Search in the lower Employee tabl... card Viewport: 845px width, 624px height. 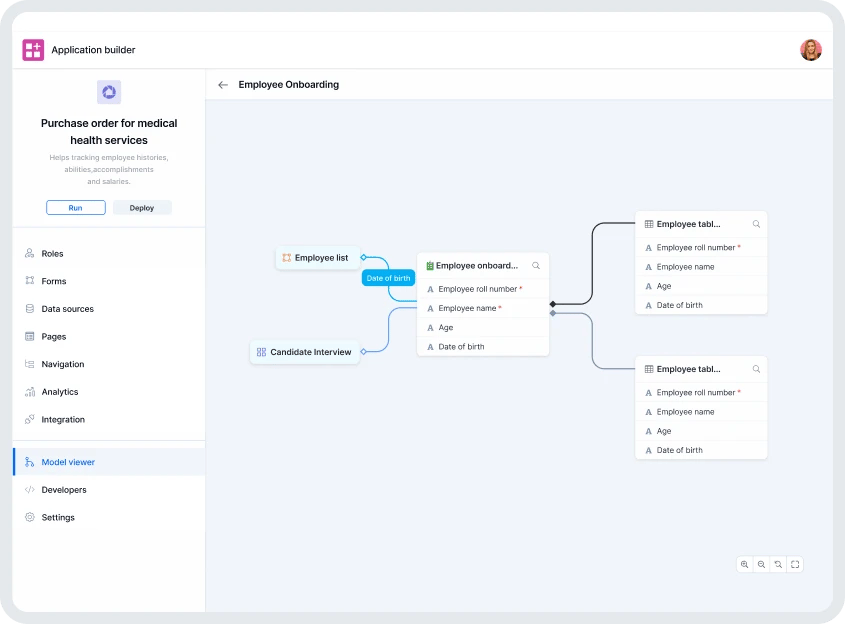point(756,369)
